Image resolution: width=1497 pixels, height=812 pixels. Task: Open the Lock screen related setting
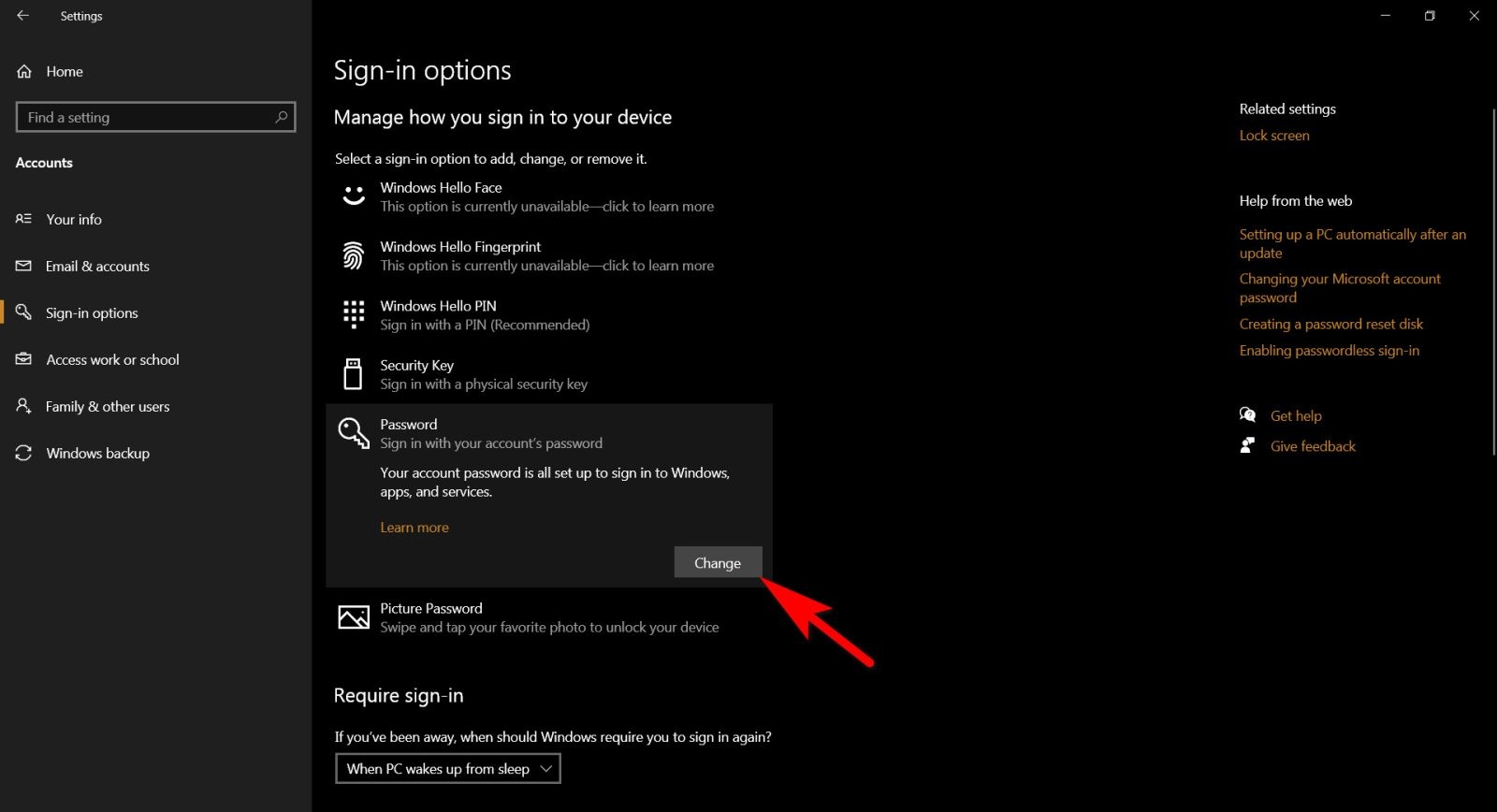pos(1274,136)
